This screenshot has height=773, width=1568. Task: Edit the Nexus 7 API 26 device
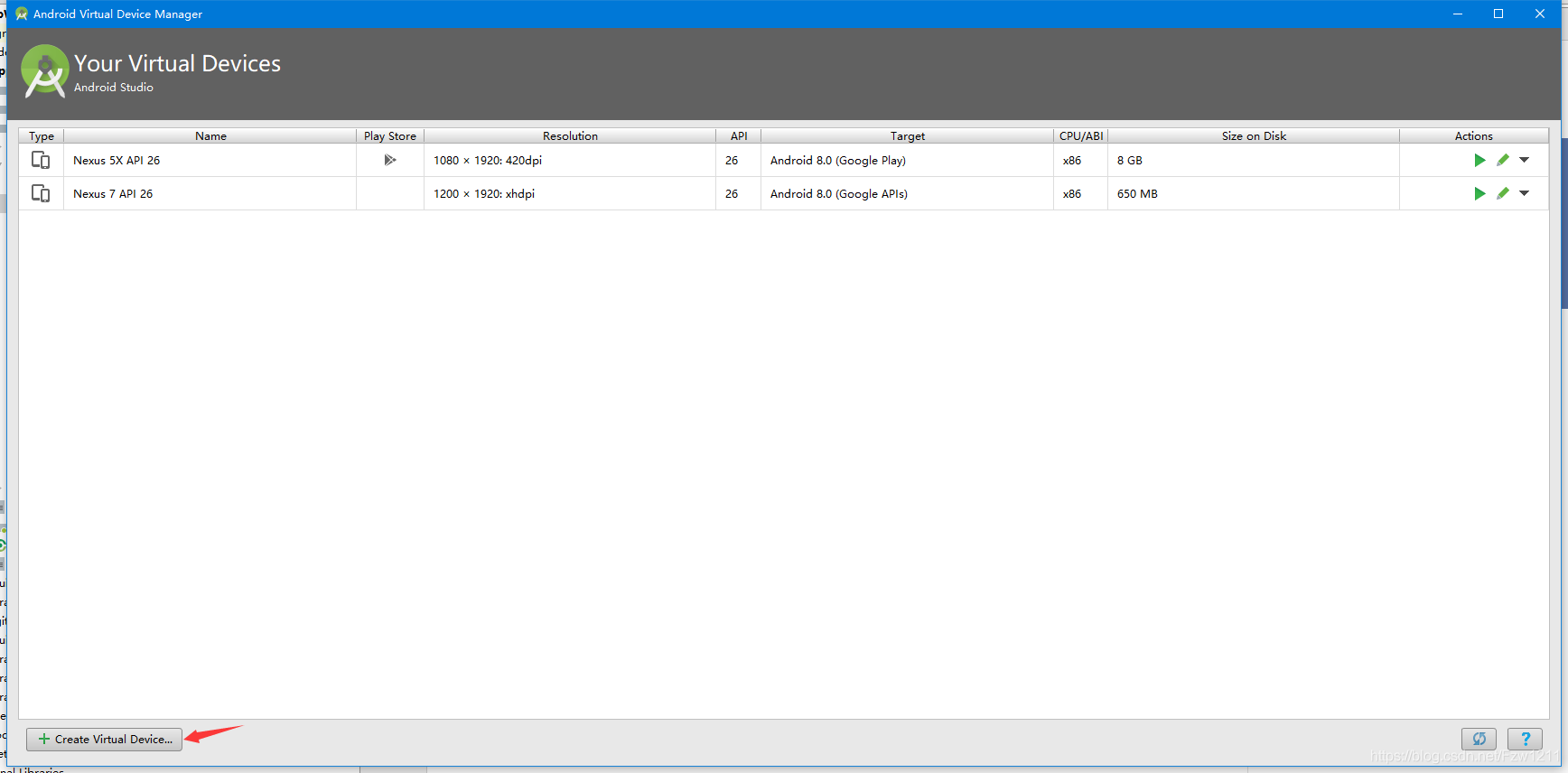coord(1503,194)
